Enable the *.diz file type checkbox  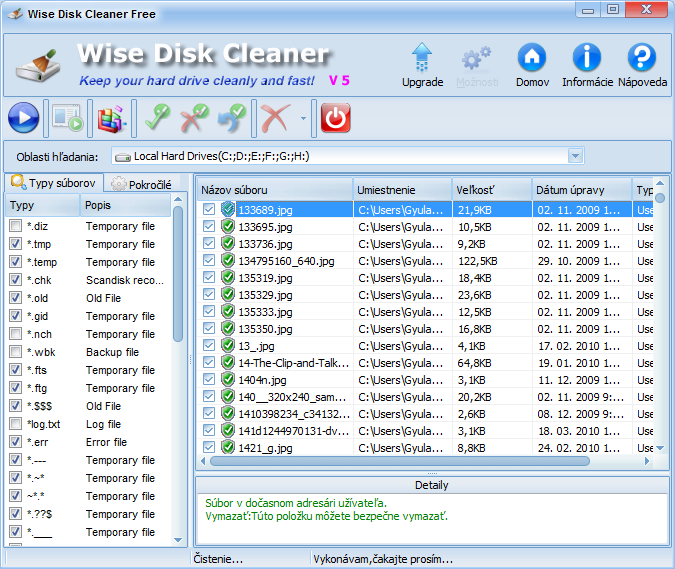pyautogui.click(x=15, y=227)
